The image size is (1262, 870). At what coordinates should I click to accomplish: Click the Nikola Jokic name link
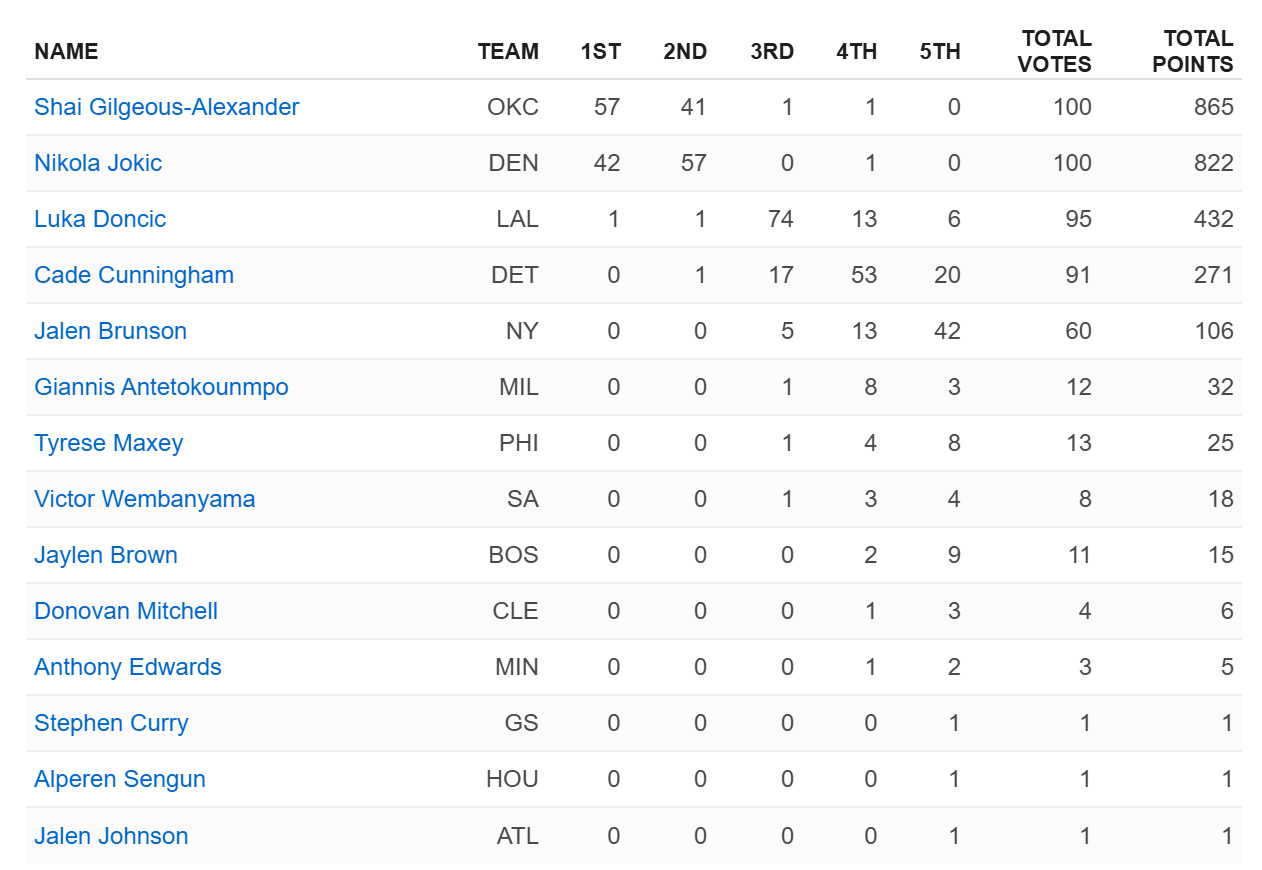[98, 163]
